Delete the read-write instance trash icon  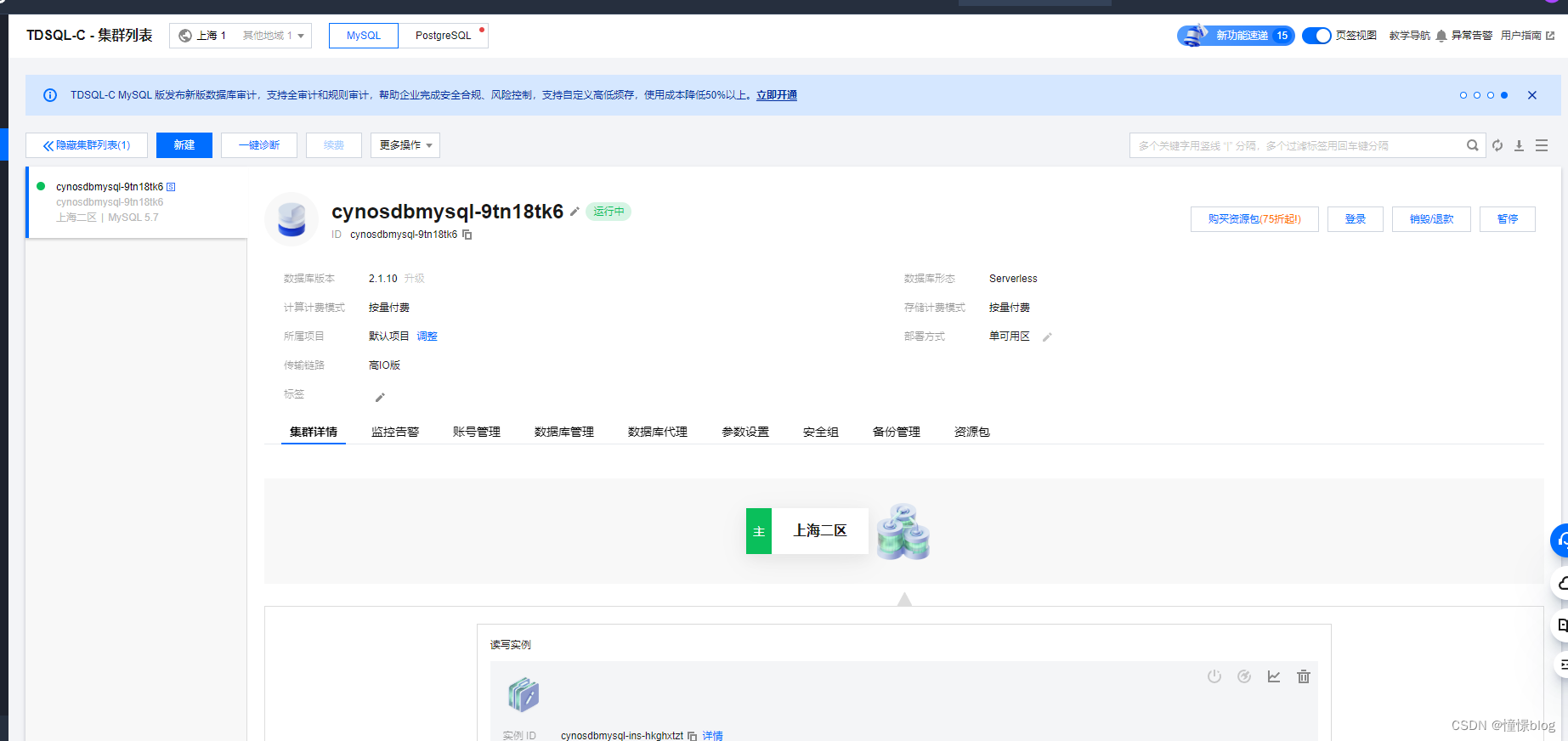[x=1304, y=676]
